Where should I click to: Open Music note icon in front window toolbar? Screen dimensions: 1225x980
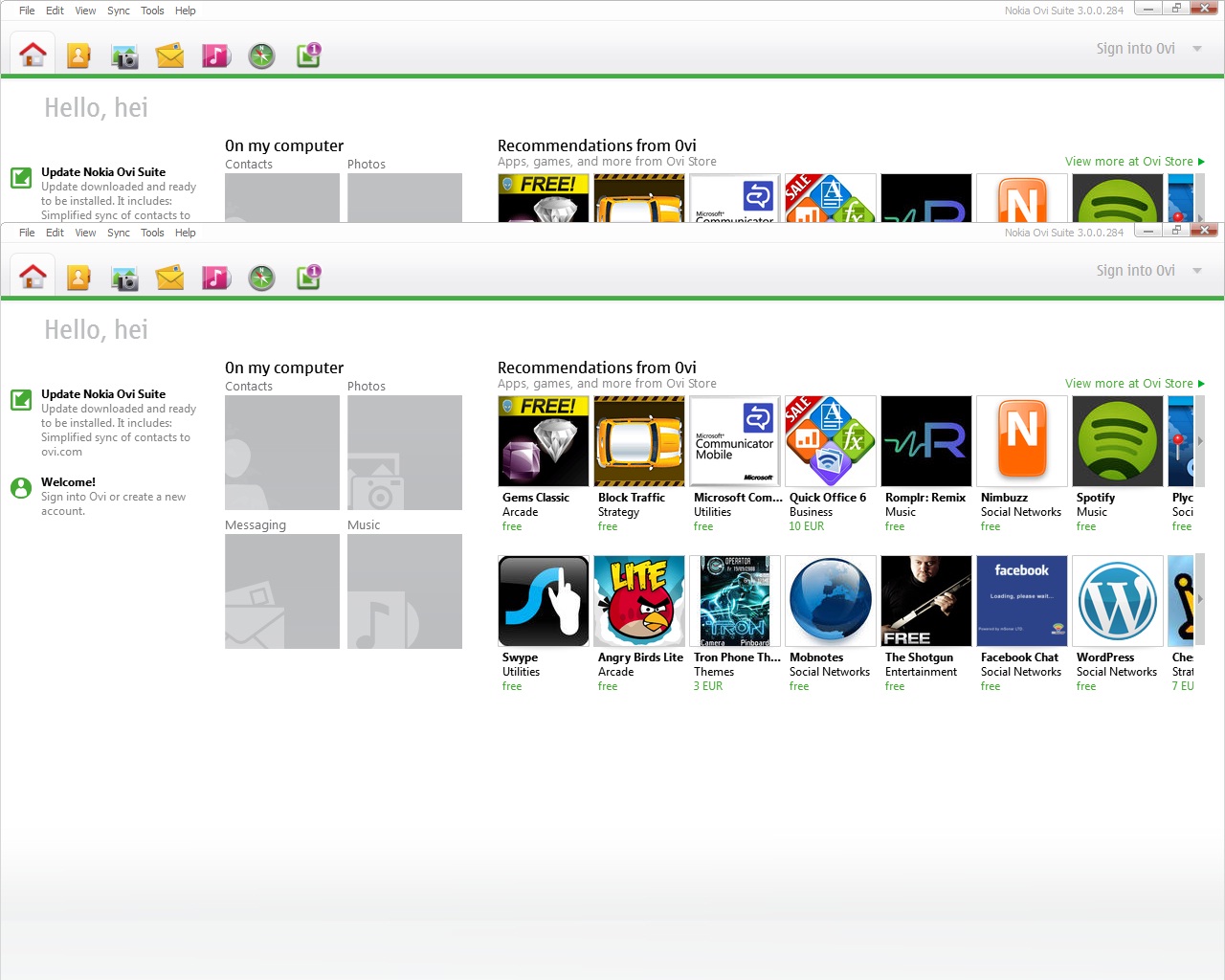(216, 278)
